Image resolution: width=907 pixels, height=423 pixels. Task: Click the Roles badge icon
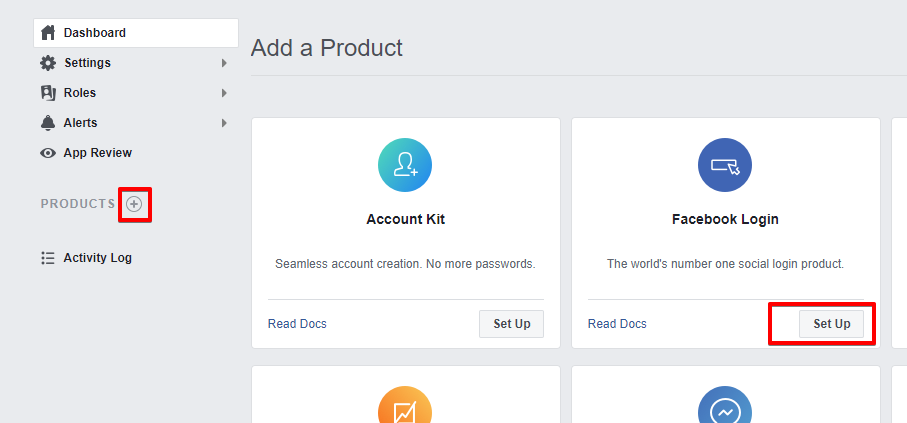48,93
